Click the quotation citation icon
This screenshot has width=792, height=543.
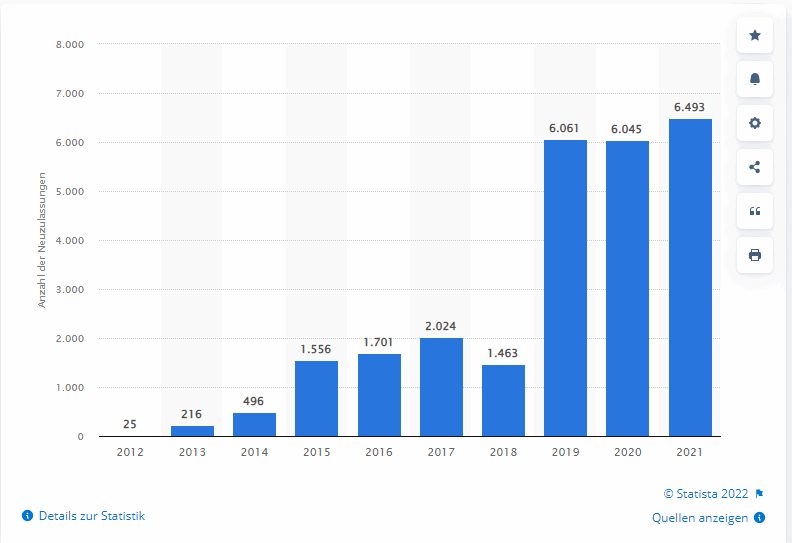click(x=755, y=211)
